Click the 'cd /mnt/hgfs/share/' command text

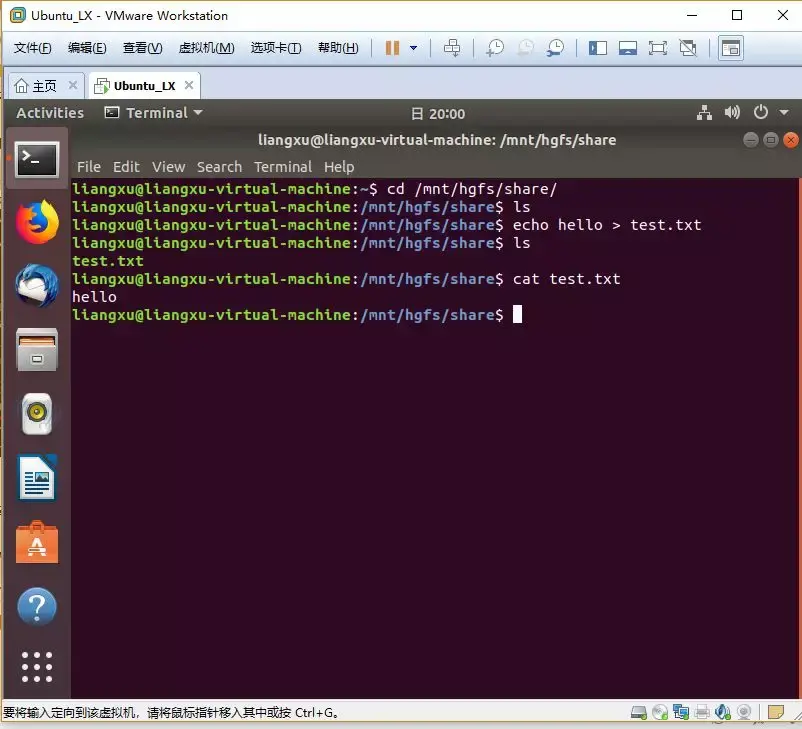click(472, 189)
